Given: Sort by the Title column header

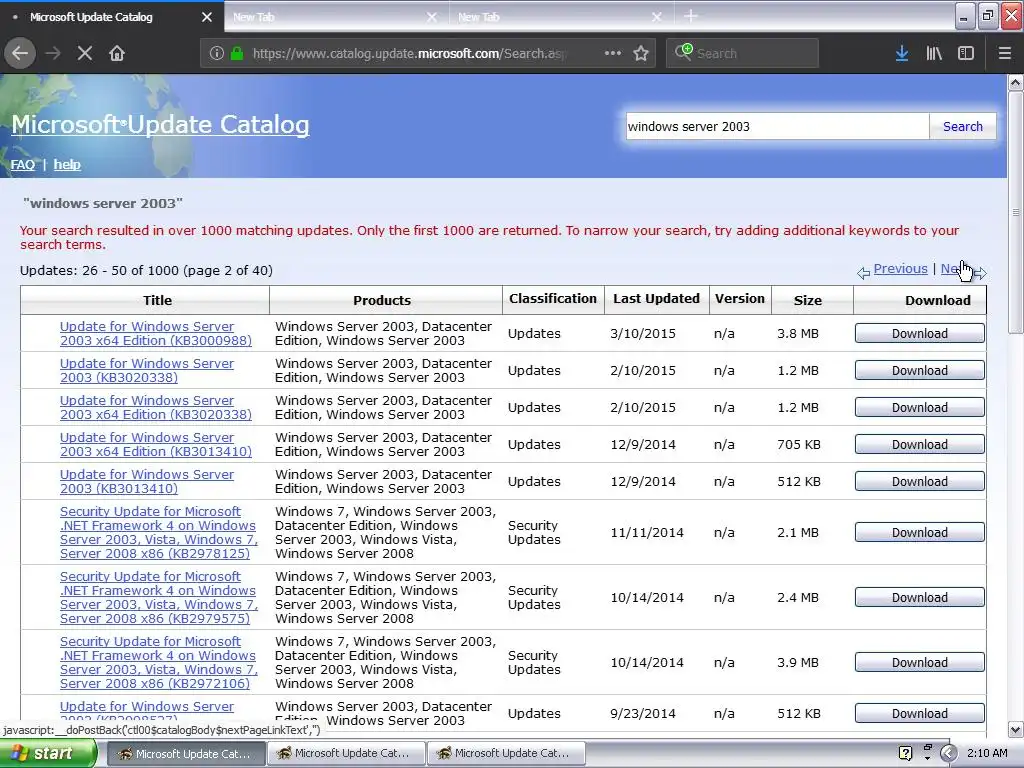Looking at the screenshot, I should [157, 300].
